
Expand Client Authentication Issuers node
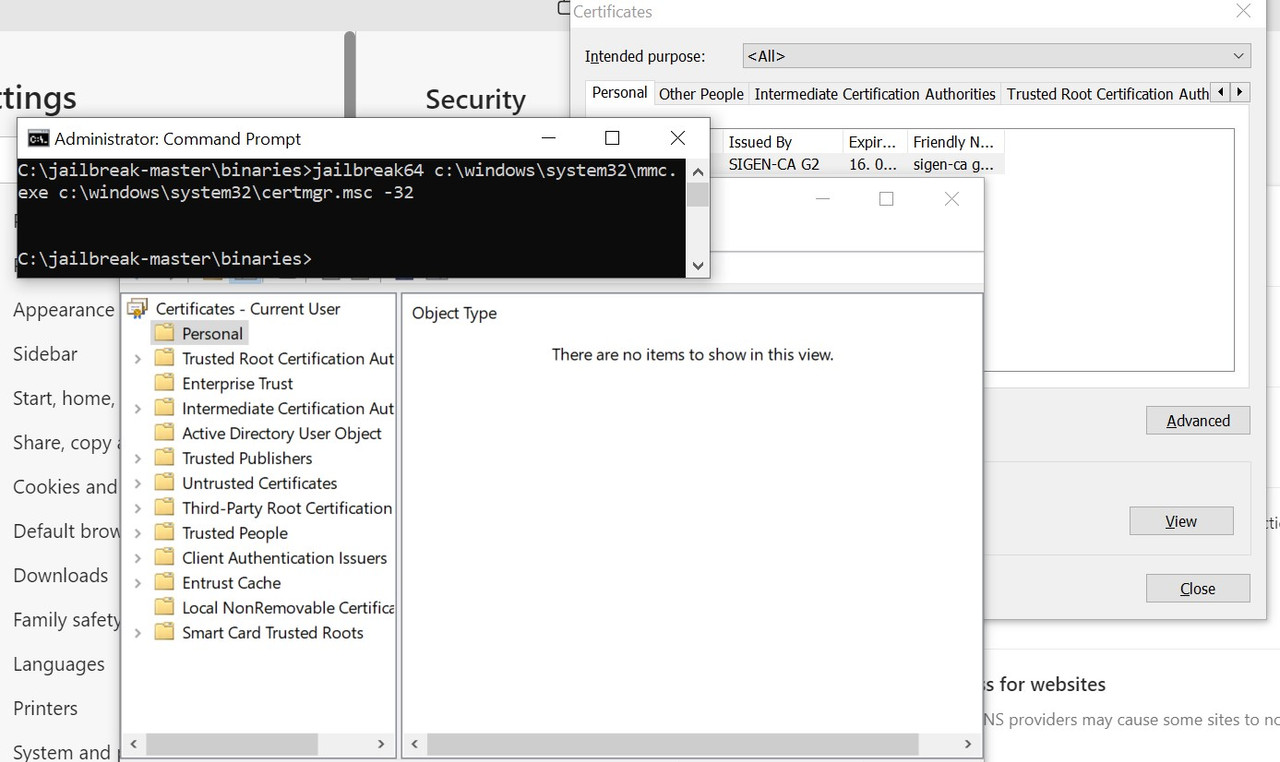(x=138, y=559)
